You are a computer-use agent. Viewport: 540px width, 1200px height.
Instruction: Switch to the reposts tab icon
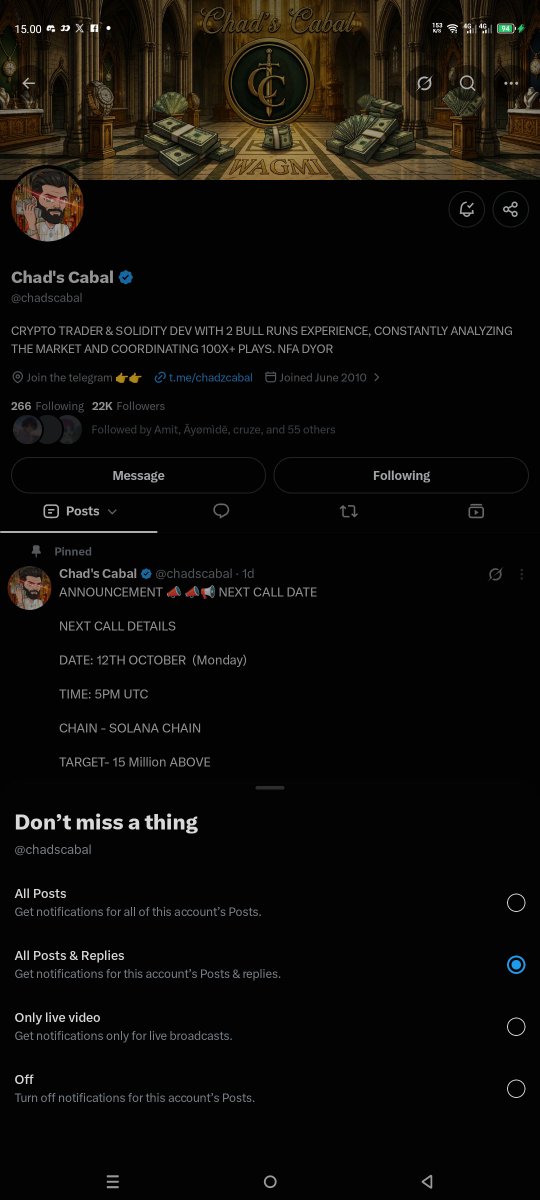coord(348,511)
